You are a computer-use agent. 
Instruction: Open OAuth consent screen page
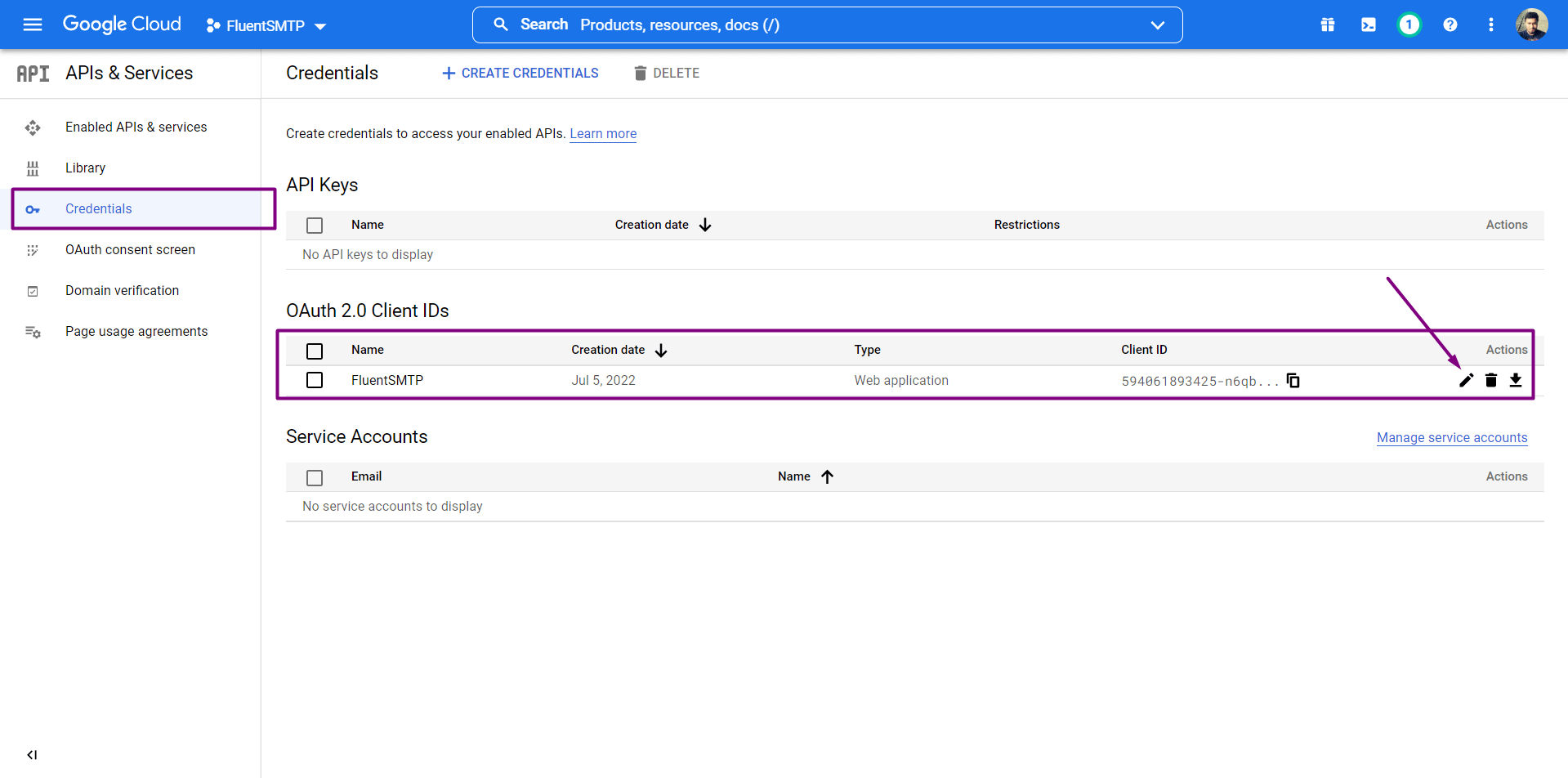[131, 249]
